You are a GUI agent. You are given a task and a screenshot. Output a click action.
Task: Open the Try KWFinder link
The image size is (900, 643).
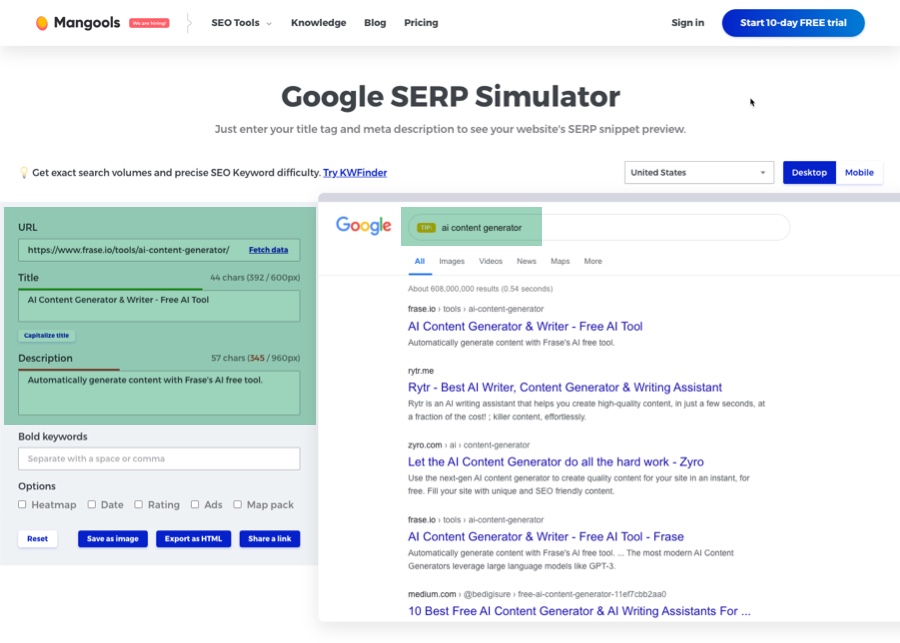[x=355, y=173]
